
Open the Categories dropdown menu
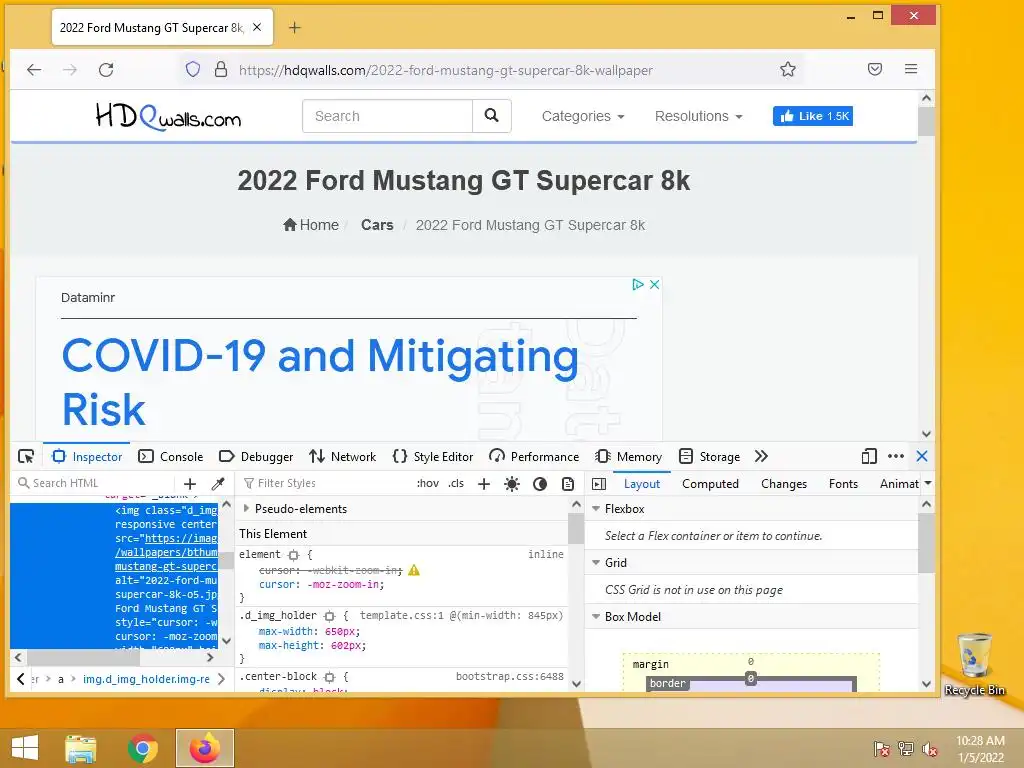pos(583,116)
